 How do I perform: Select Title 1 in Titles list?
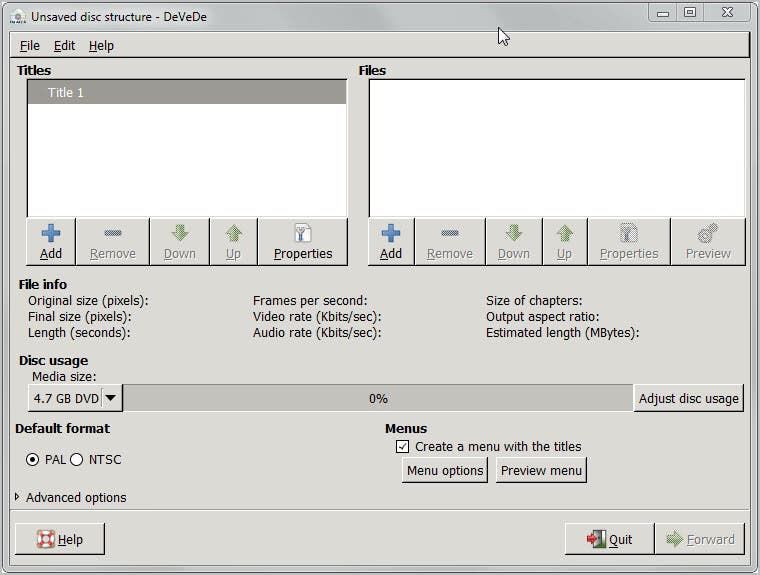187,92
